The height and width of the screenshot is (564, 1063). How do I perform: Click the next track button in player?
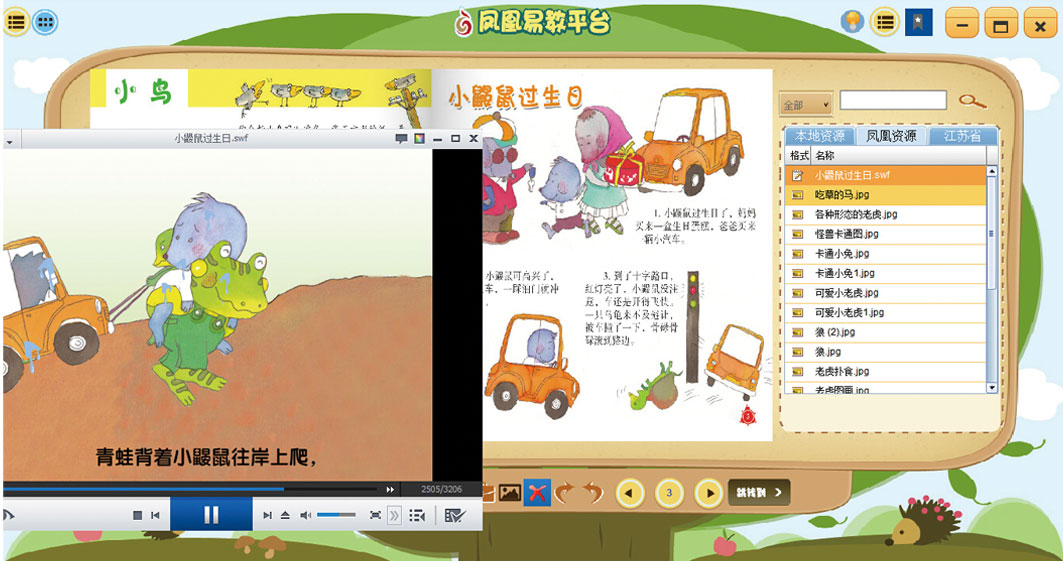[267, 516]
